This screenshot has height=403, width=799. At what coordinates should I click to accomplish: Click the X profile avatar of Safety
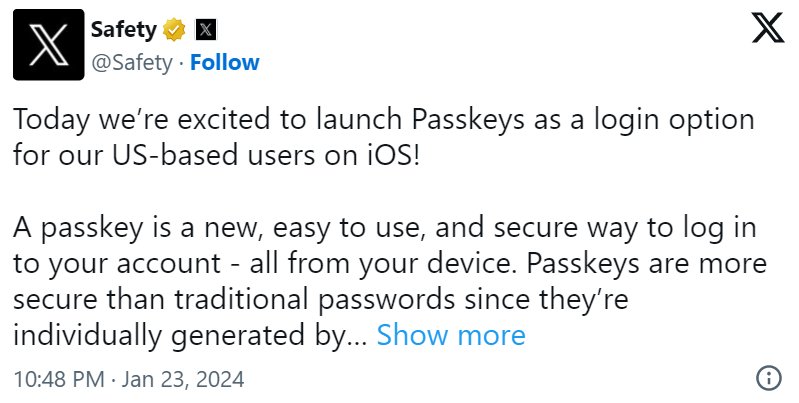[x=48, y=45]
